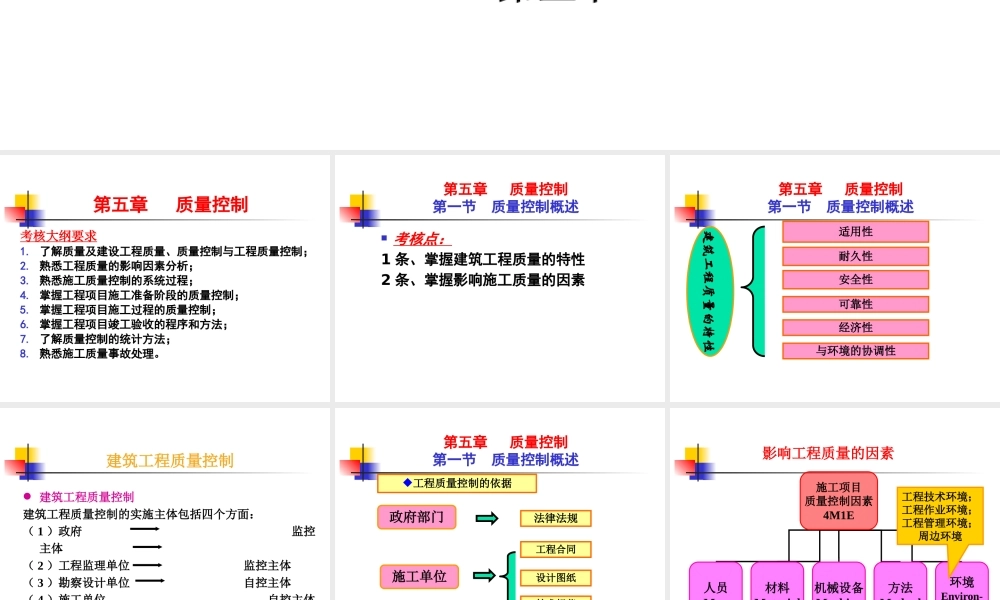This screenshot has width=1000, height=600.
Task: Click the pink 安全性 box
Action: [x=855, y=279]
